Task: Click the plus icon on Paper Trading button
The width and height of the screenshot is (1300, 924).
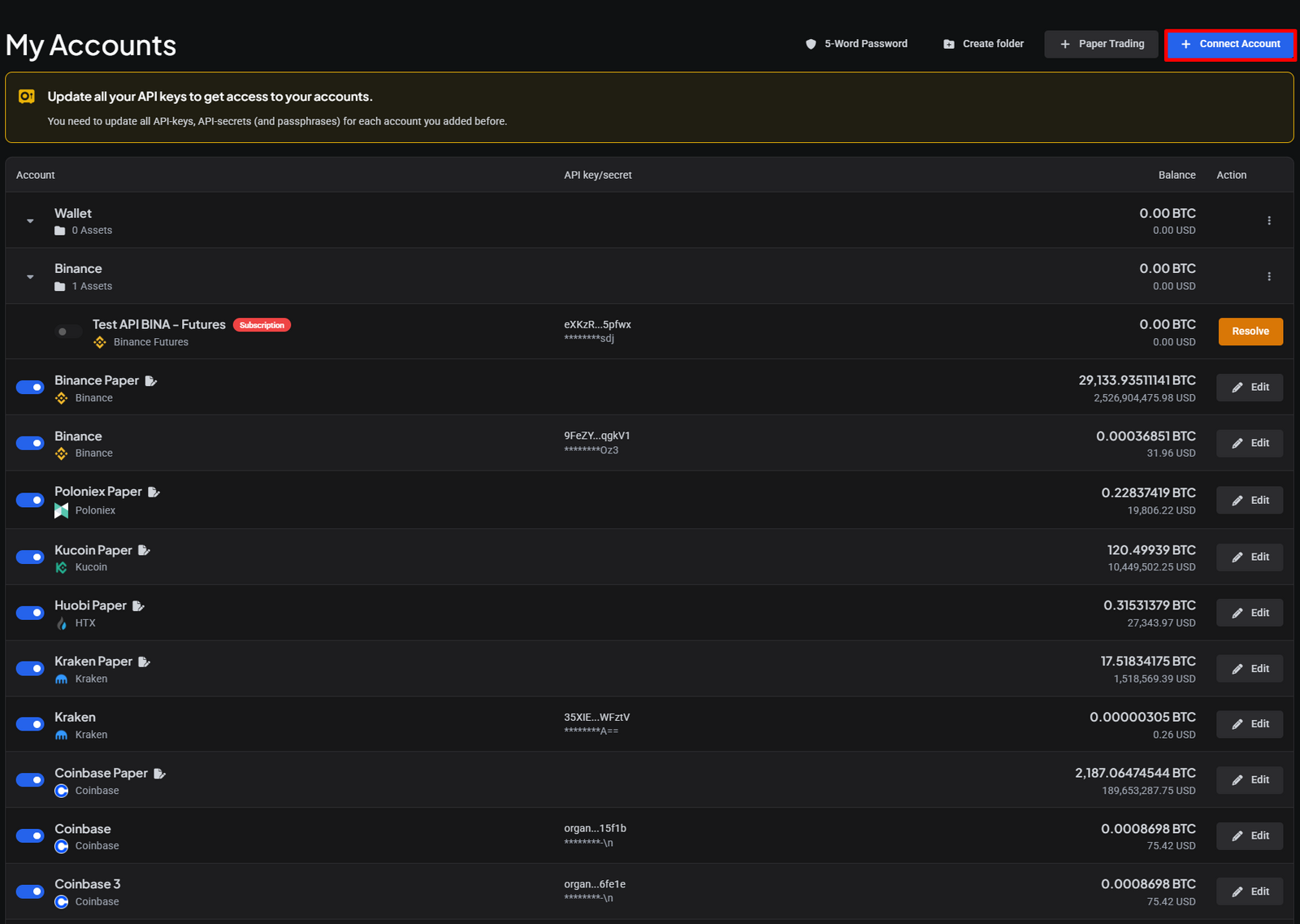Action: pyautogui.click(x=1065, y=44)
